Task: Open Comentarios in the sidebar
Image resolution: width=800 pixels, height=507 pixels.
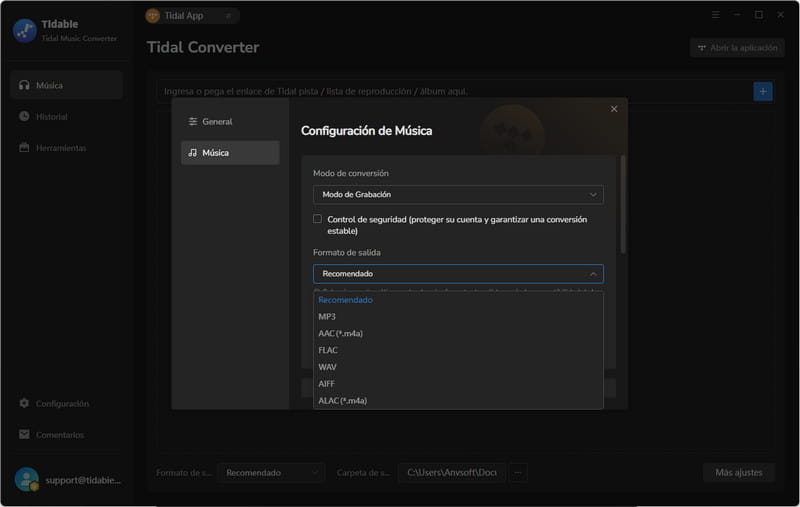Action: (66, 435)
